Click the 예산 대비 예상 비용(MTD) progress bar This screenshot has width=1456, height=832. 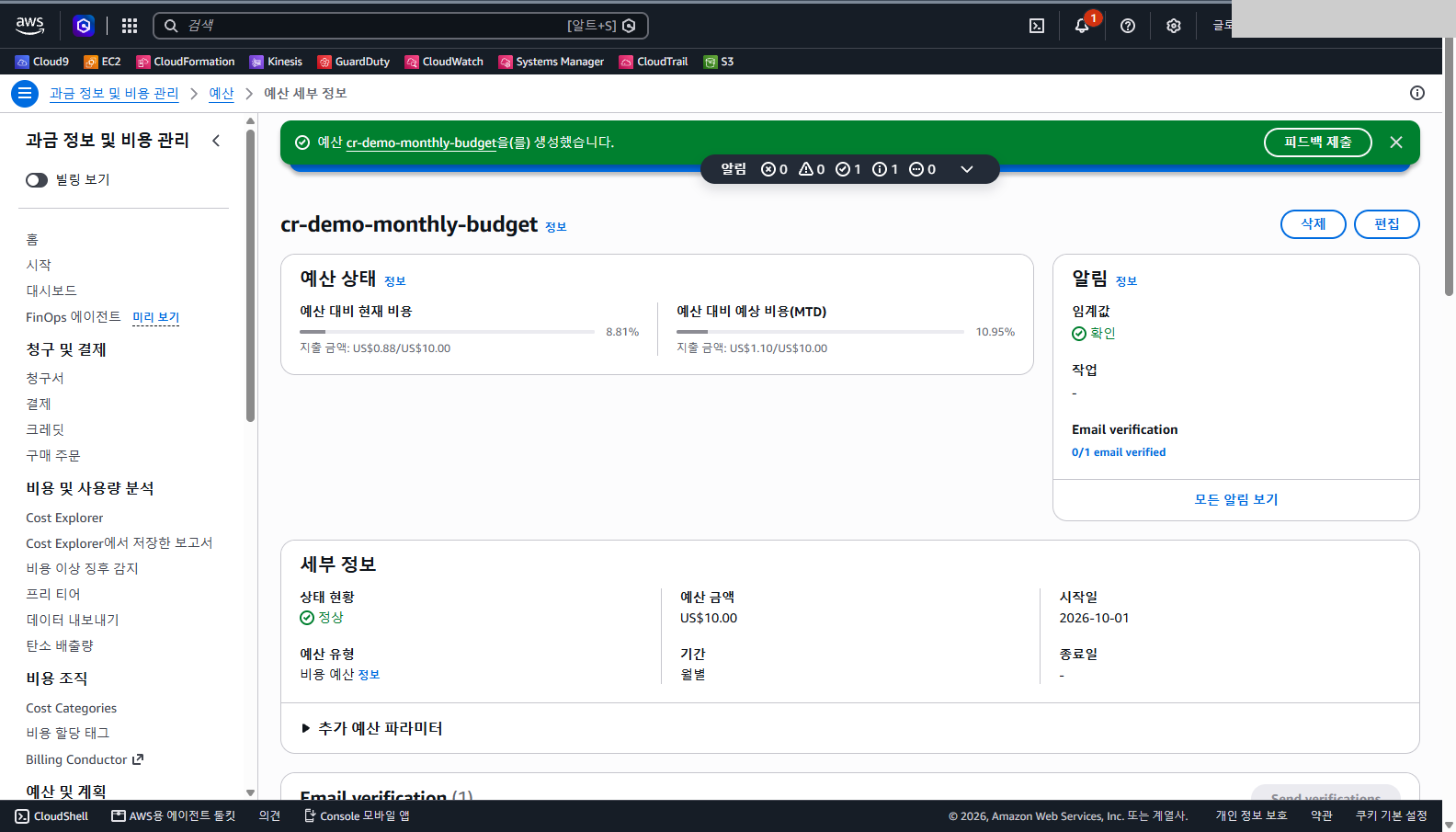(x=820, y=332)
